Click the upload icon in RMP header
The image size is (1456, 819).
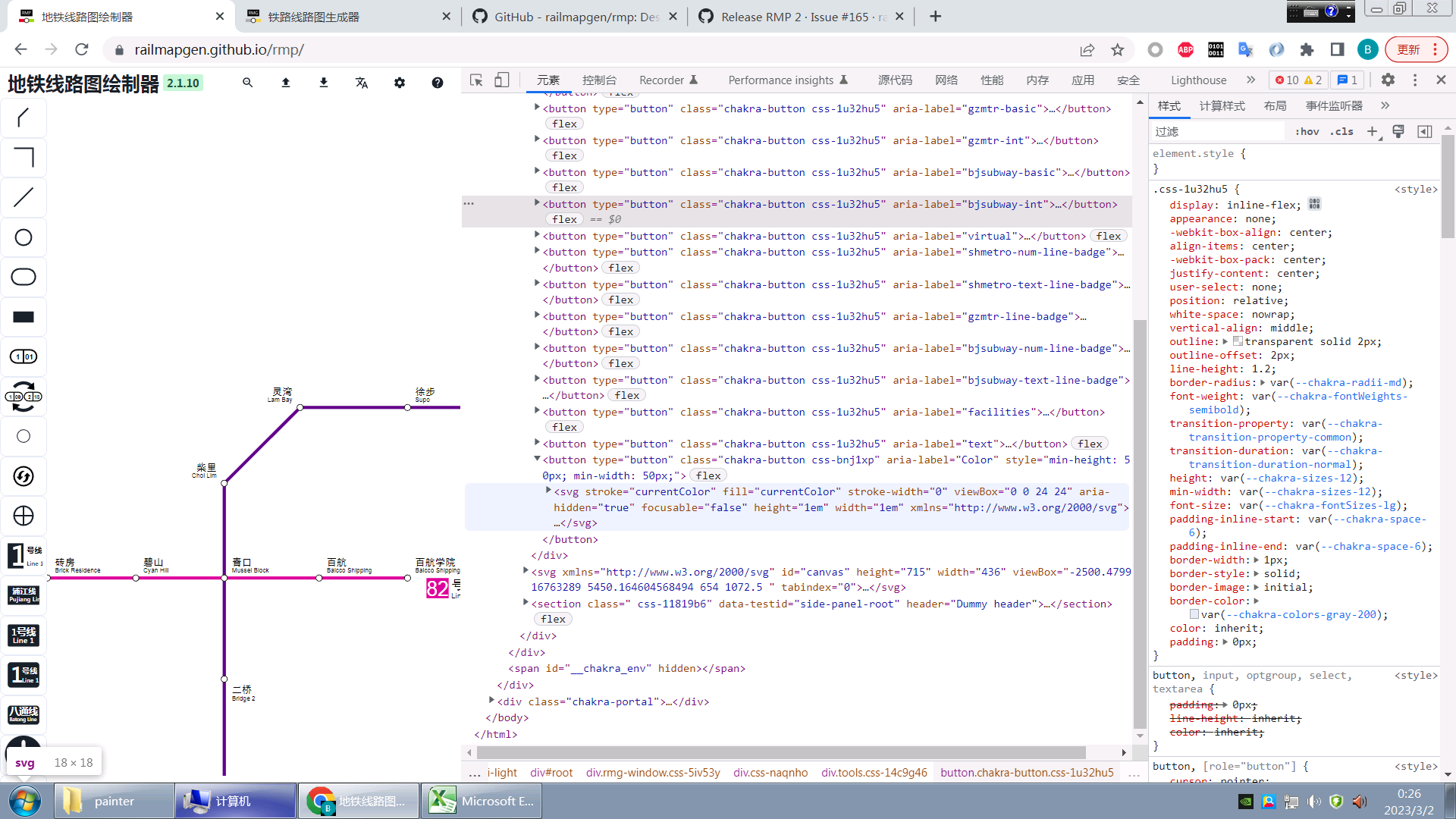[x=286, y=83]
